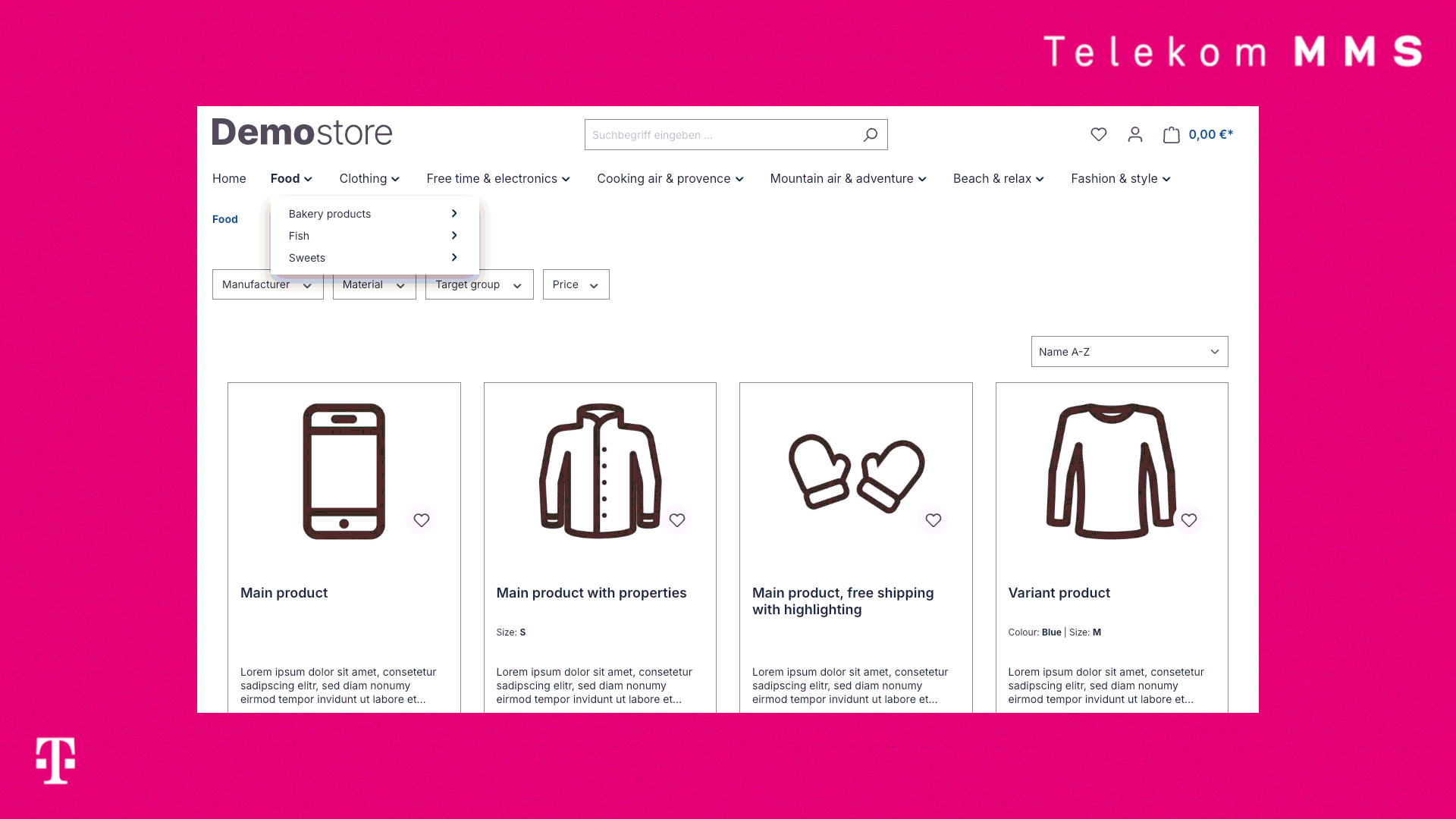Viewport: 1456px width, 819px height.
Task: Add Main product to wishlist
Action: (421, 520)
